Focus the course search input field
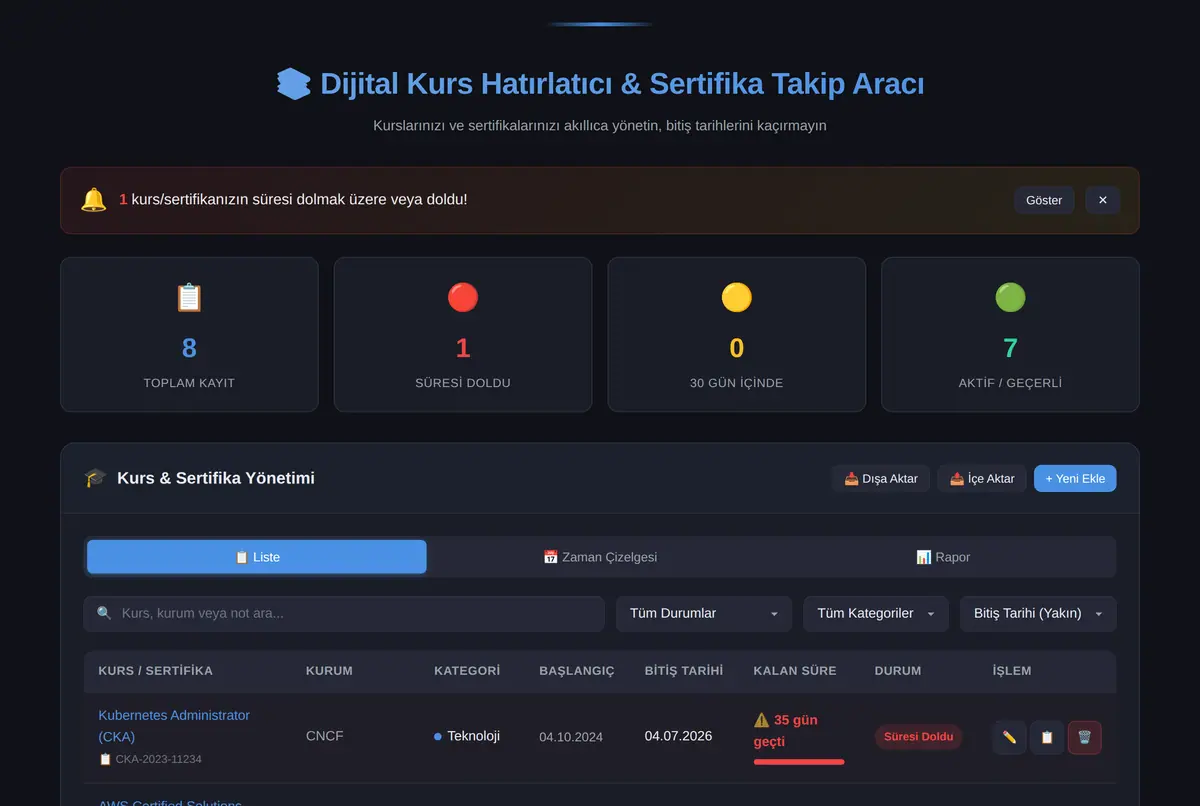Image resolution: width=1200 pixels, height=806 pixels. [x=344, y=613]
